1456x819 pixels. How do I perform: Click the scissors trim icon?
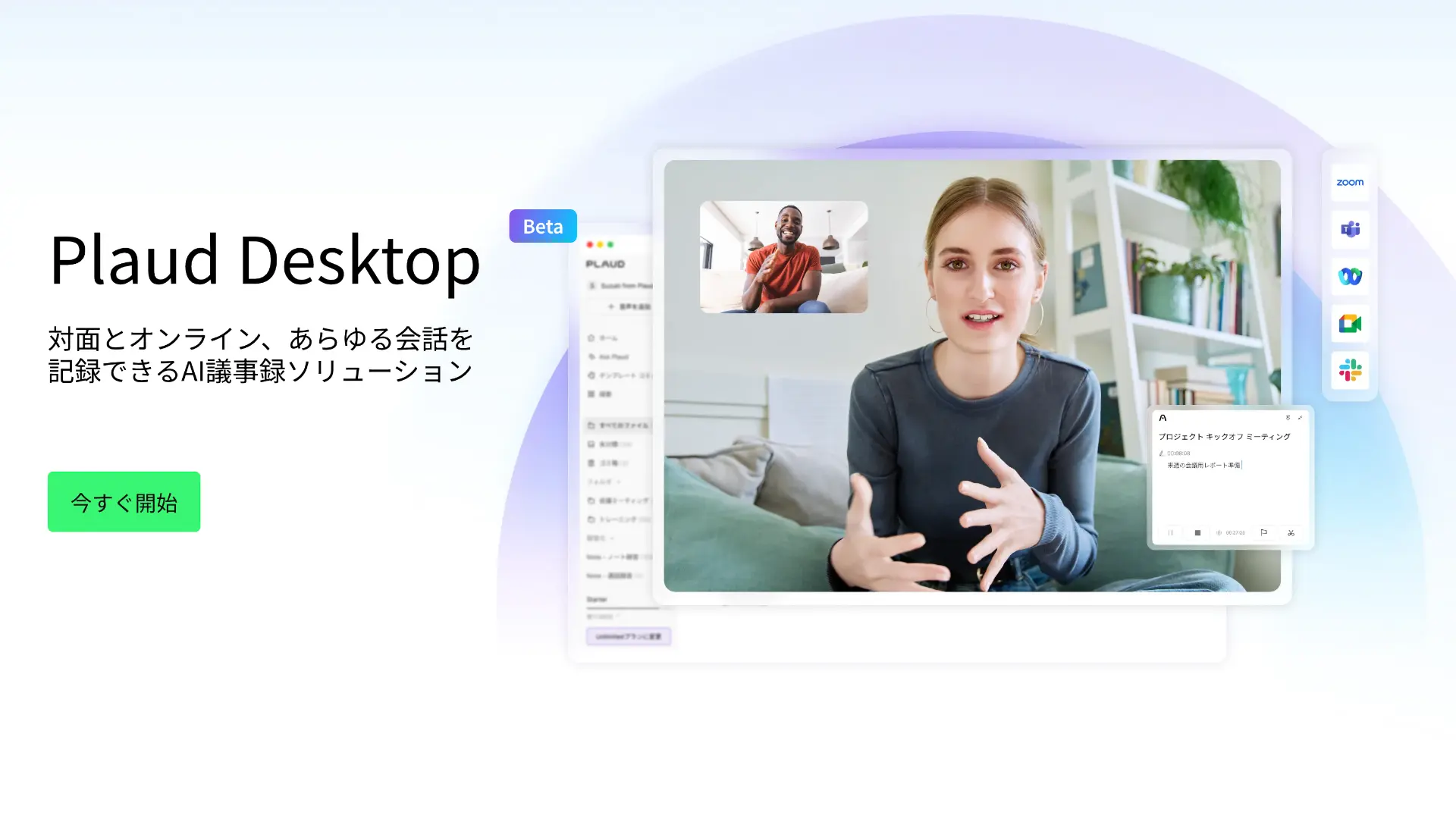pos(1291,532)
